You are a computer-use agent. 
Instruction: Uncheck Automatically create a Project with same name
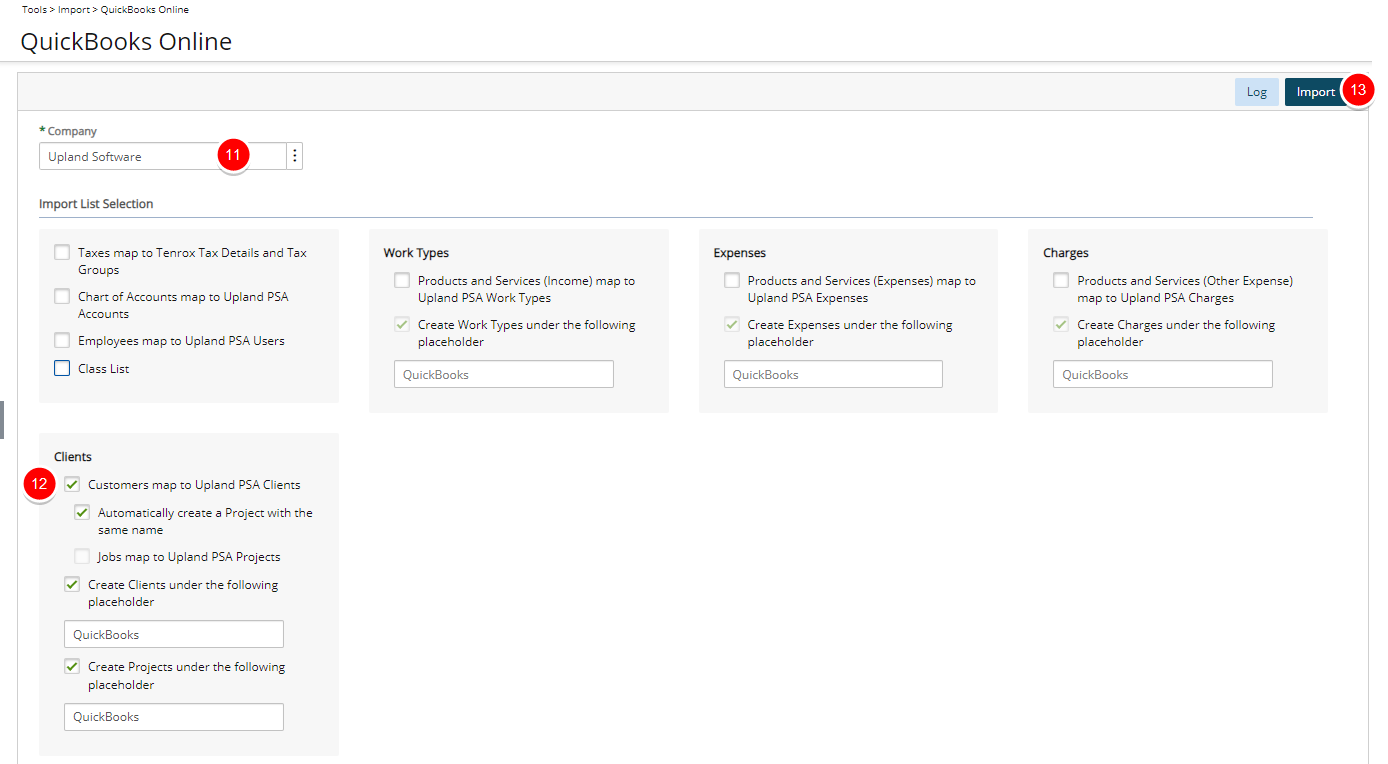pos(82,513)
